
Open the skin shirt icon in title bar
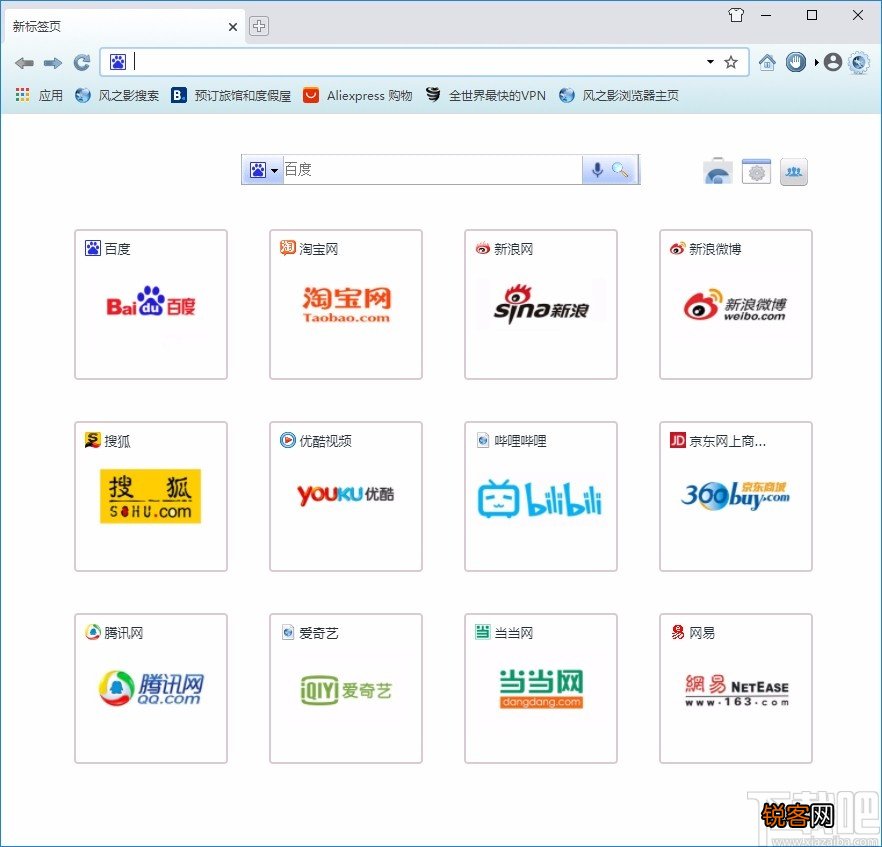[x=736, y=15]
